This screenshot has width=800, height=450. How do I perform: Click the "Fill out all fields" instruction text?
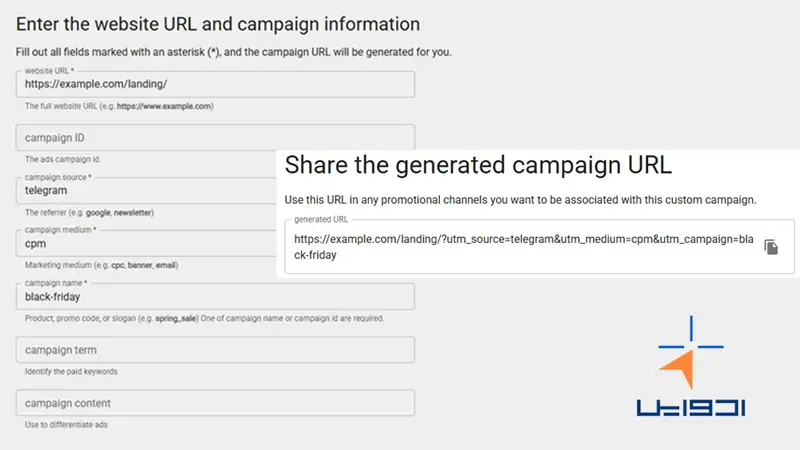coord(234,52)
